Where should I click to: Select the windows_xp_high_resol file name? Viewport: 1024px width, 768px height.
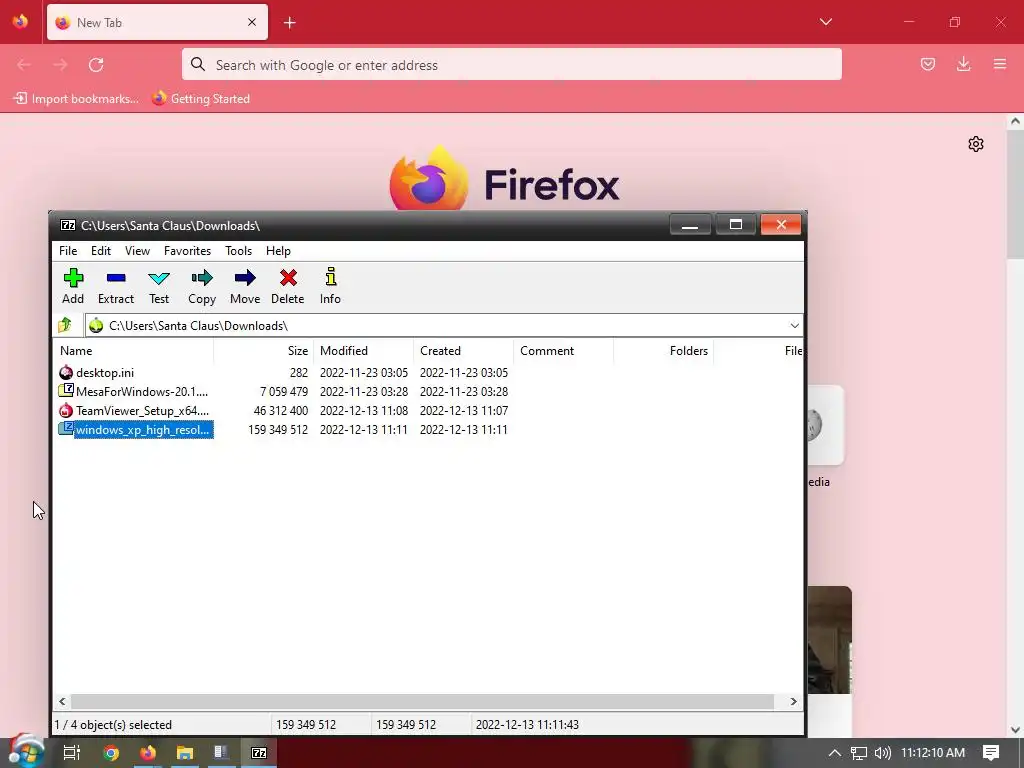coord(142,430)
